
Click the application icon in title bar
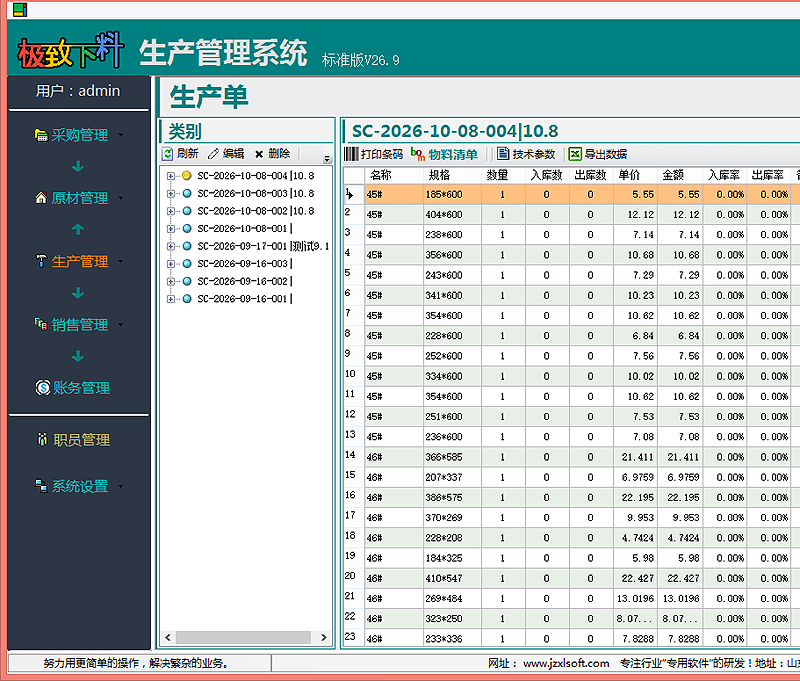click(x=20, y=10)
